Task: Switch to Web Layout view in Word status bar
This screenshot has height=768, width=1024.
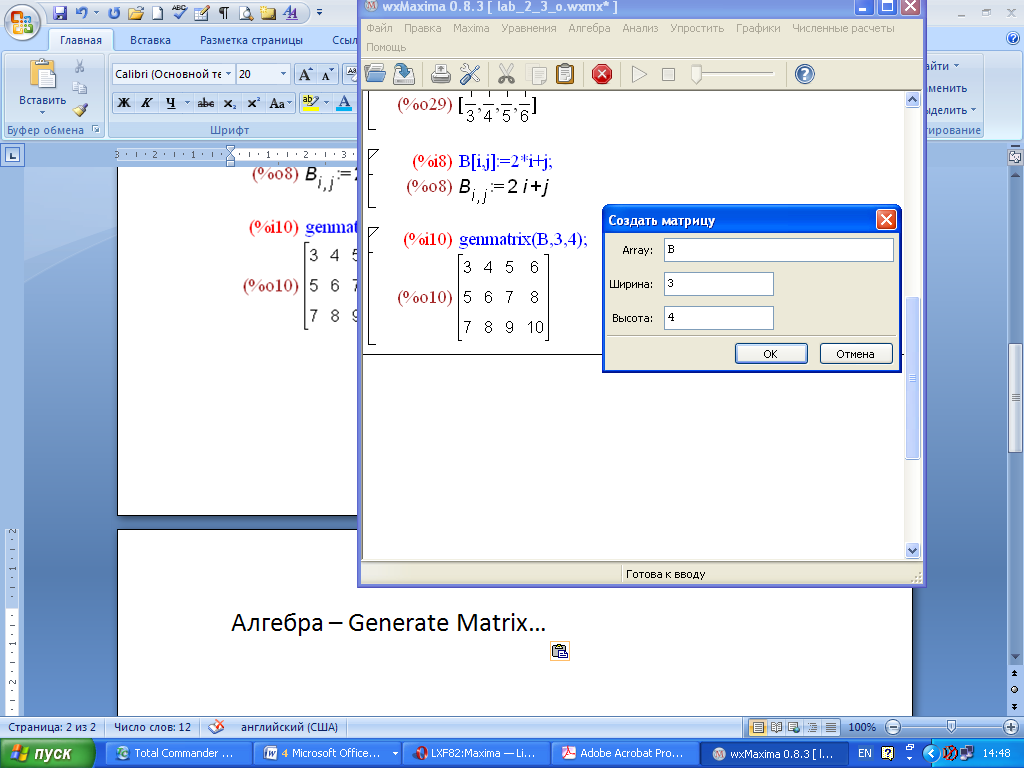Action: point(794,727)
